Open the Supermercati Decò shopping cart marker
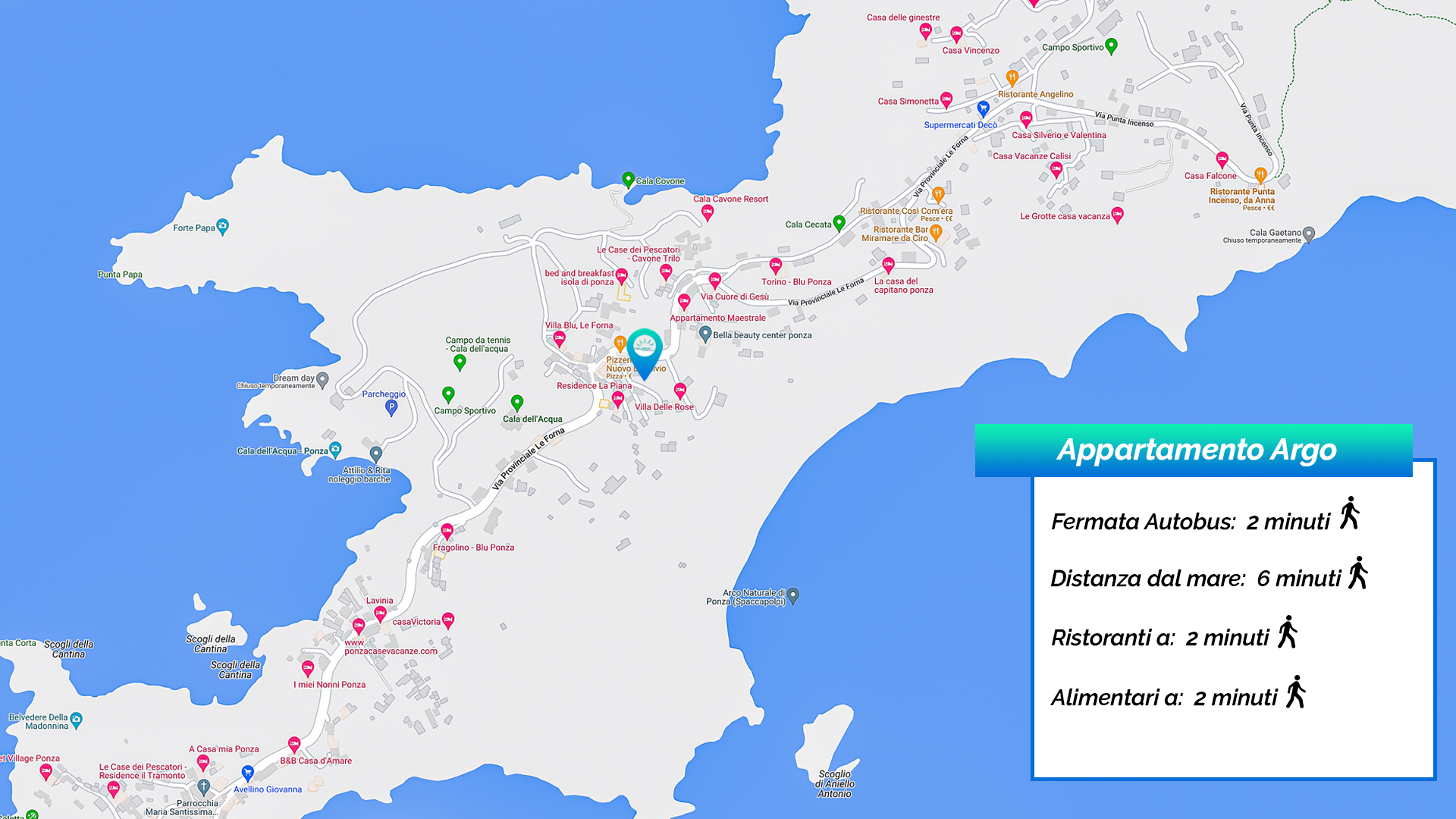The image size is (1456, 819). point(983,108)
